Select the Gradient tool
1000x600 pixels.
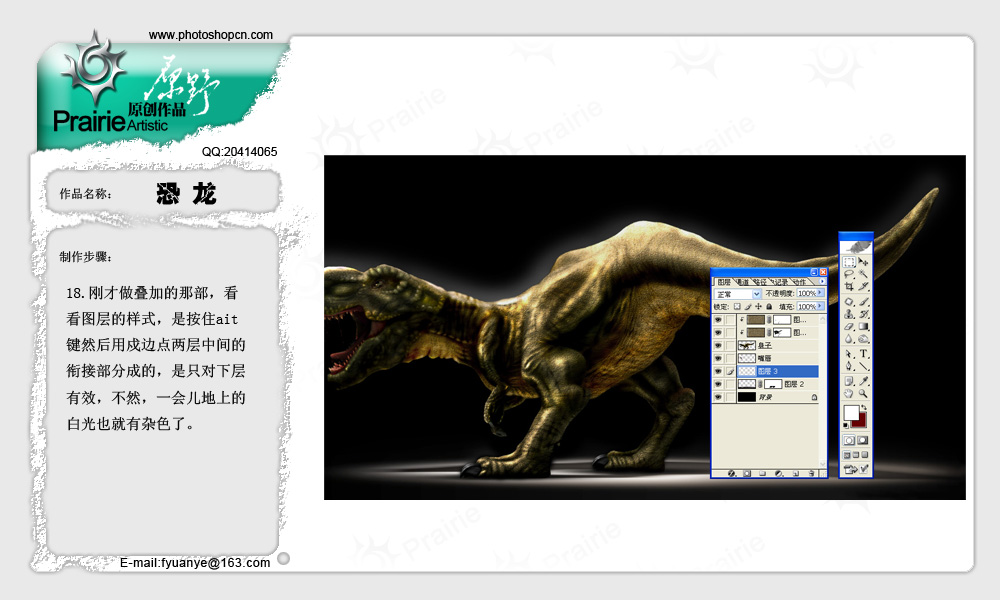click(863, 326)
